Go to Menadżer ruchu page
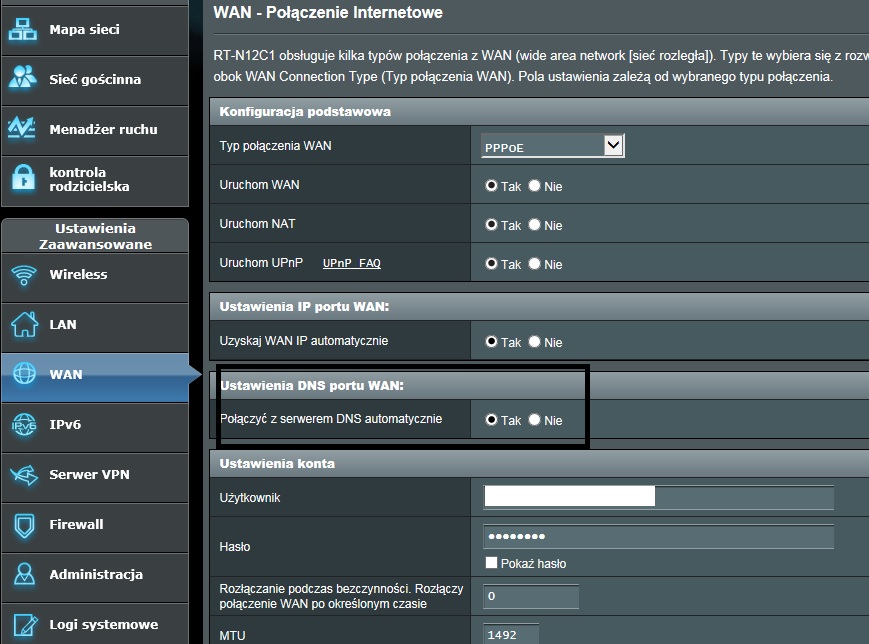This screenshot has height=644, width=869. 95,130
